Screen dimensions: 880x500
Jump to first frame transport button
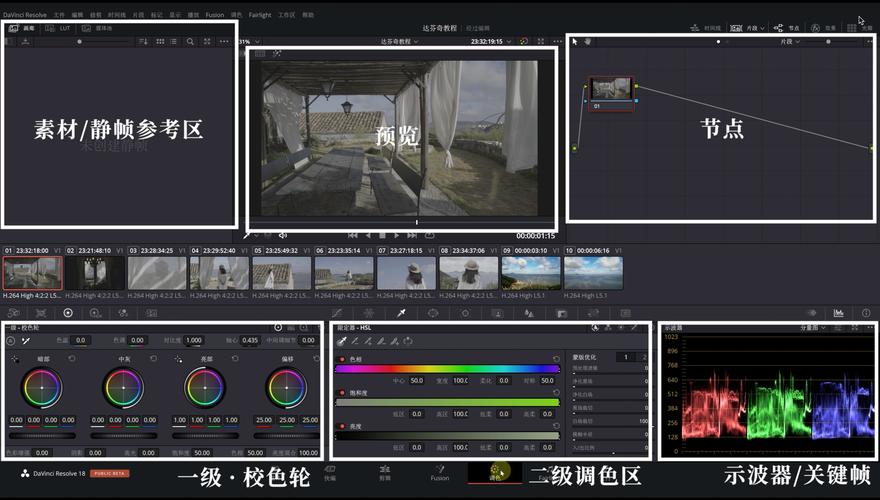click(352, 236)
